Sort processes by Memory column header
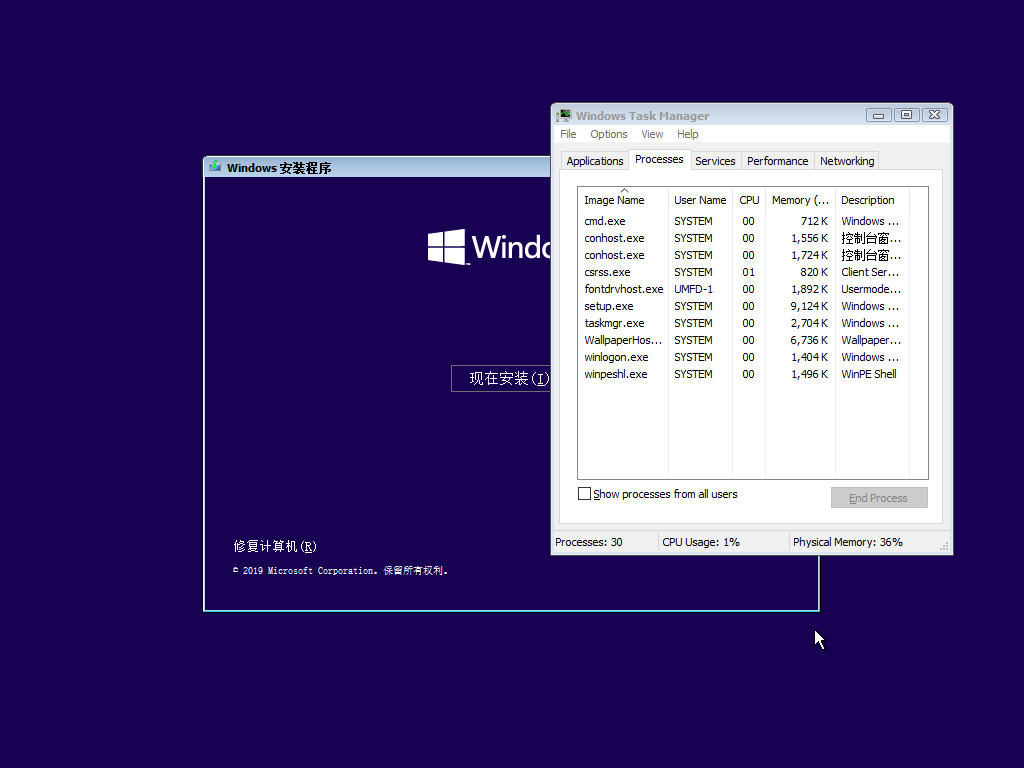Viewport: 1024px width, 768px height. (x=800, y=200)
